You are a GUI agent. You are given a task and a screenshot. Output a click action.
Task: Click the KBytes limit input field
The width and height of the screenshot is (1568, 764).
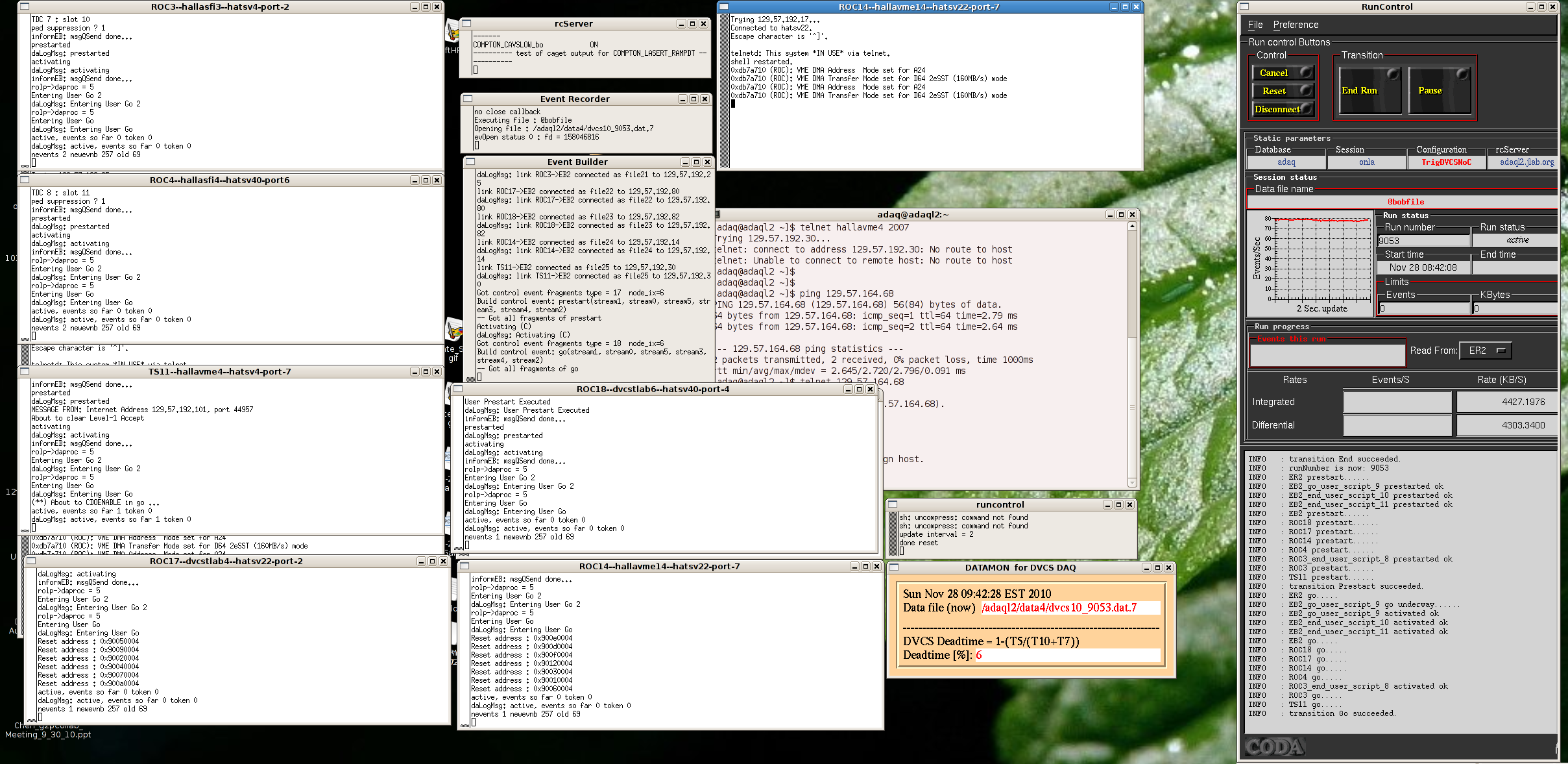(1515, 308)
